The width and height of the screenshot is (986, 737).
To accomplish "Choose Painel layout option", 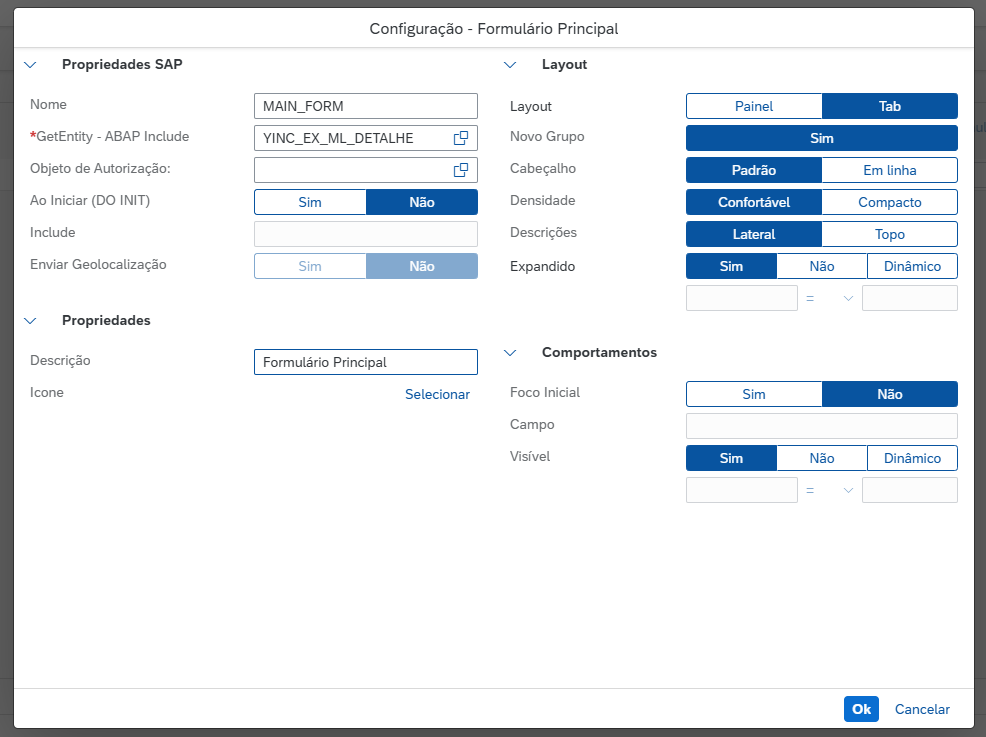I will (754, 106).
